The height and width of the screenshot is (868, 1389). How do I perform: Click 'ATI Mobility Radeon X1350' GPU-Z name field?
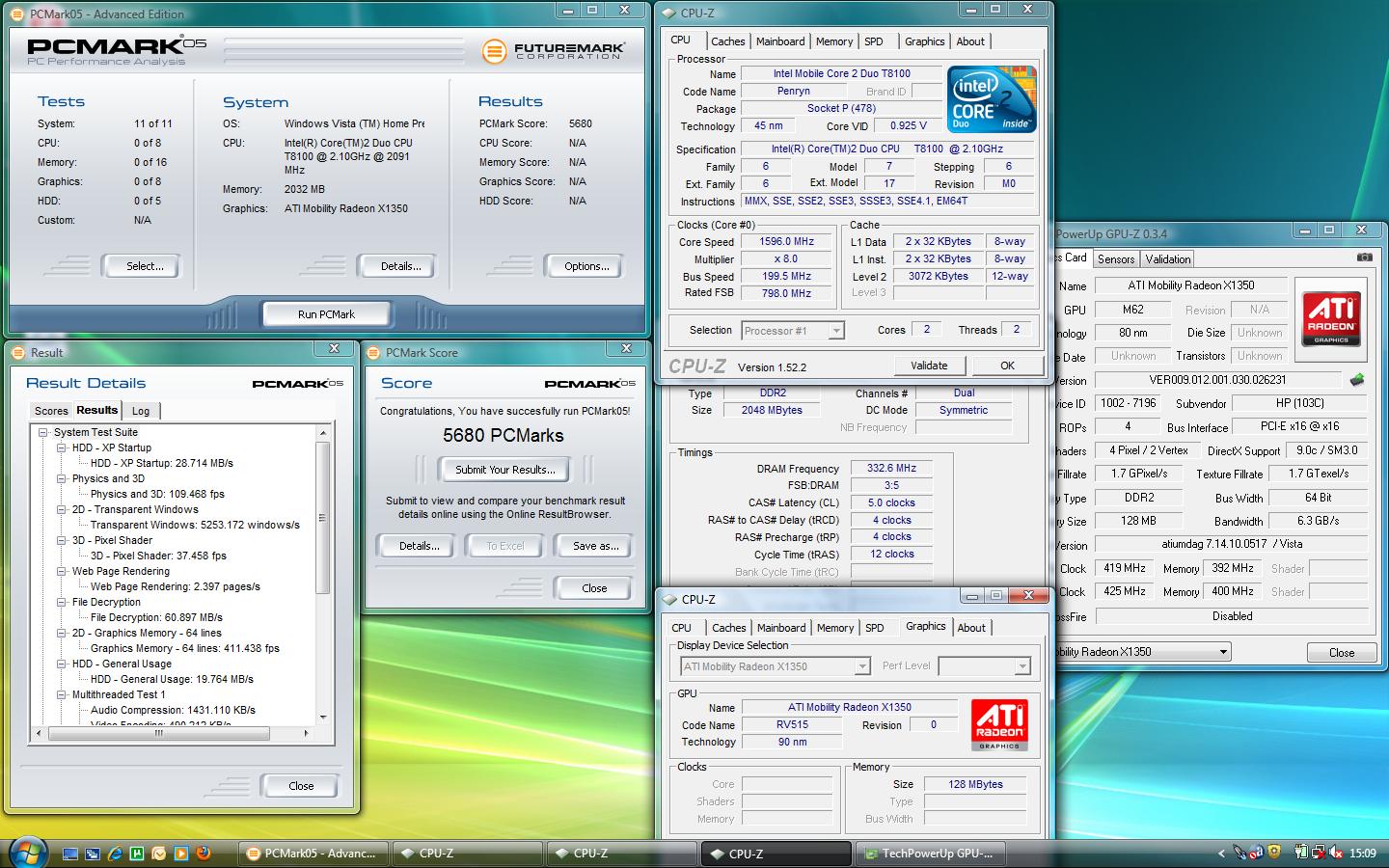pyautogui.click(x=1191, y=285)
